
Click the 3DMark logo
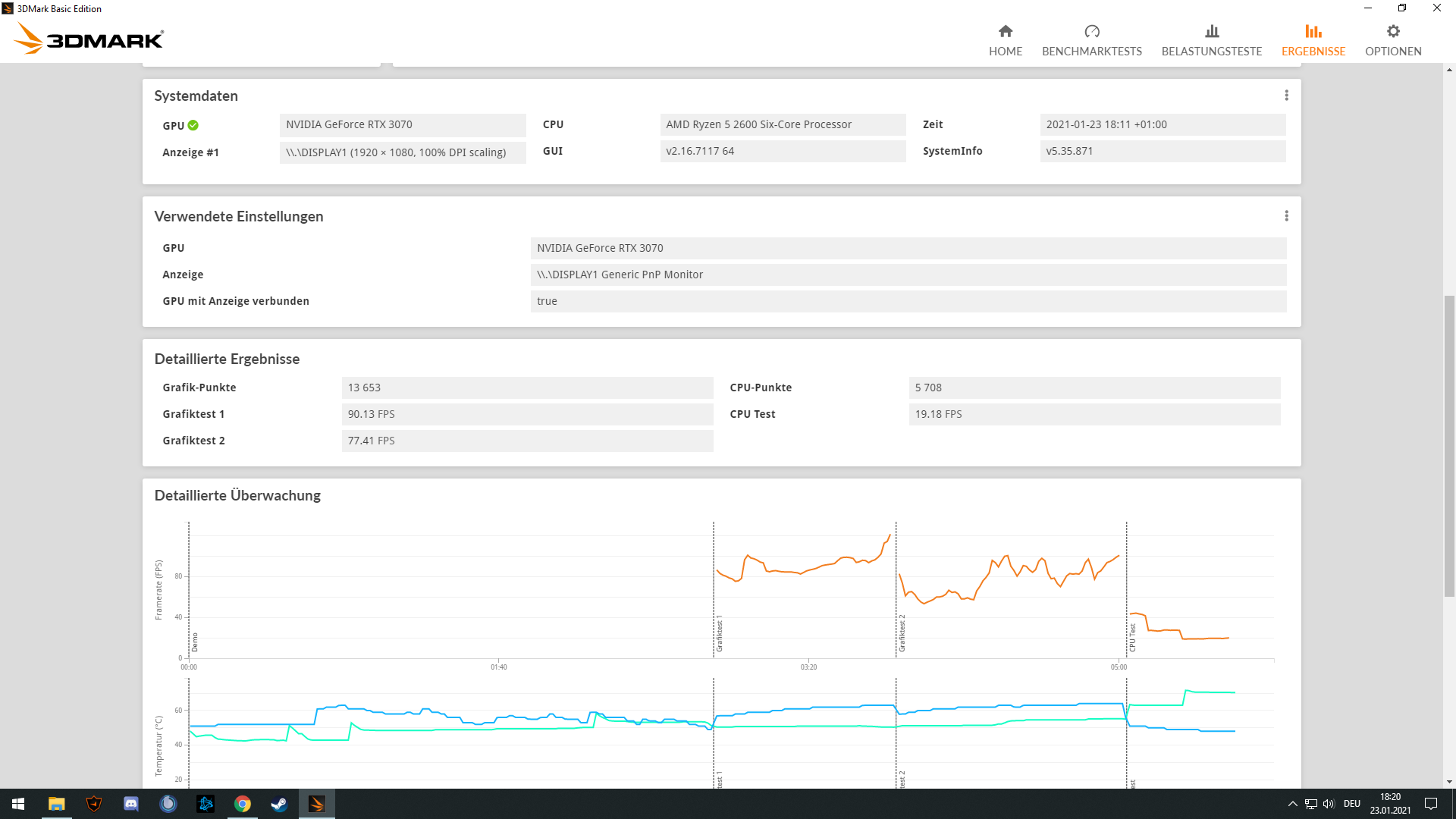pyautogui.click(x=89, y=38)
